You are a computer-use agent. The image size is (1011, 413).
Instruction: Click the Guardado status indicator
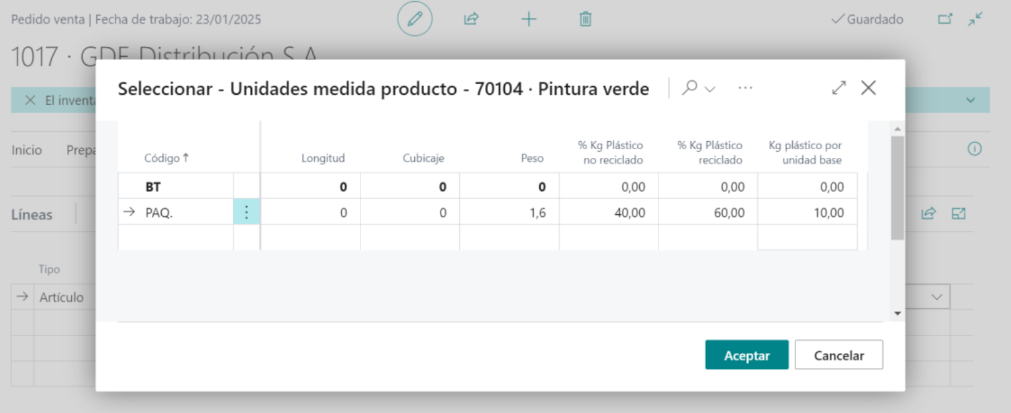(x=867, y=19)
